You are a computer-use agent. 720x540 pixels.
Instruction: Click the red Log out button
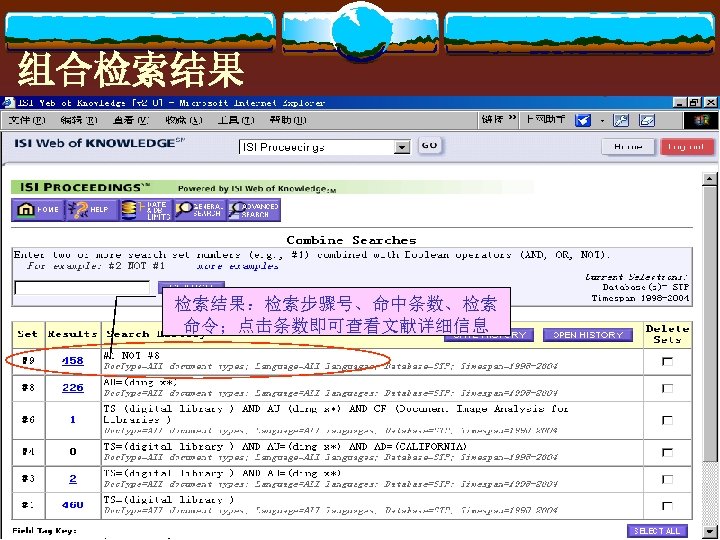[687, 147]
